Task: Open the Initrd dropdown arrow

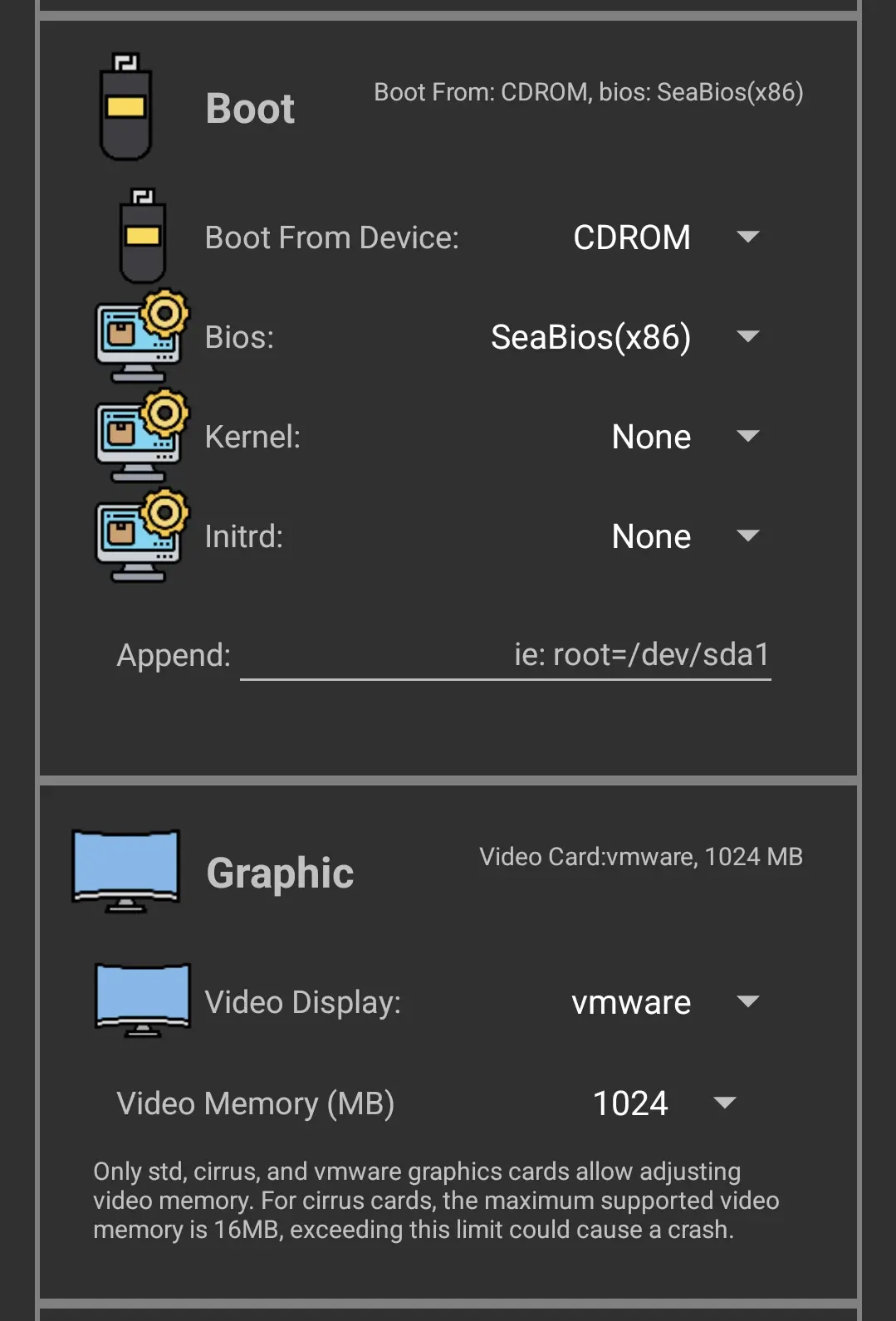Action: (x=748, y=536)
